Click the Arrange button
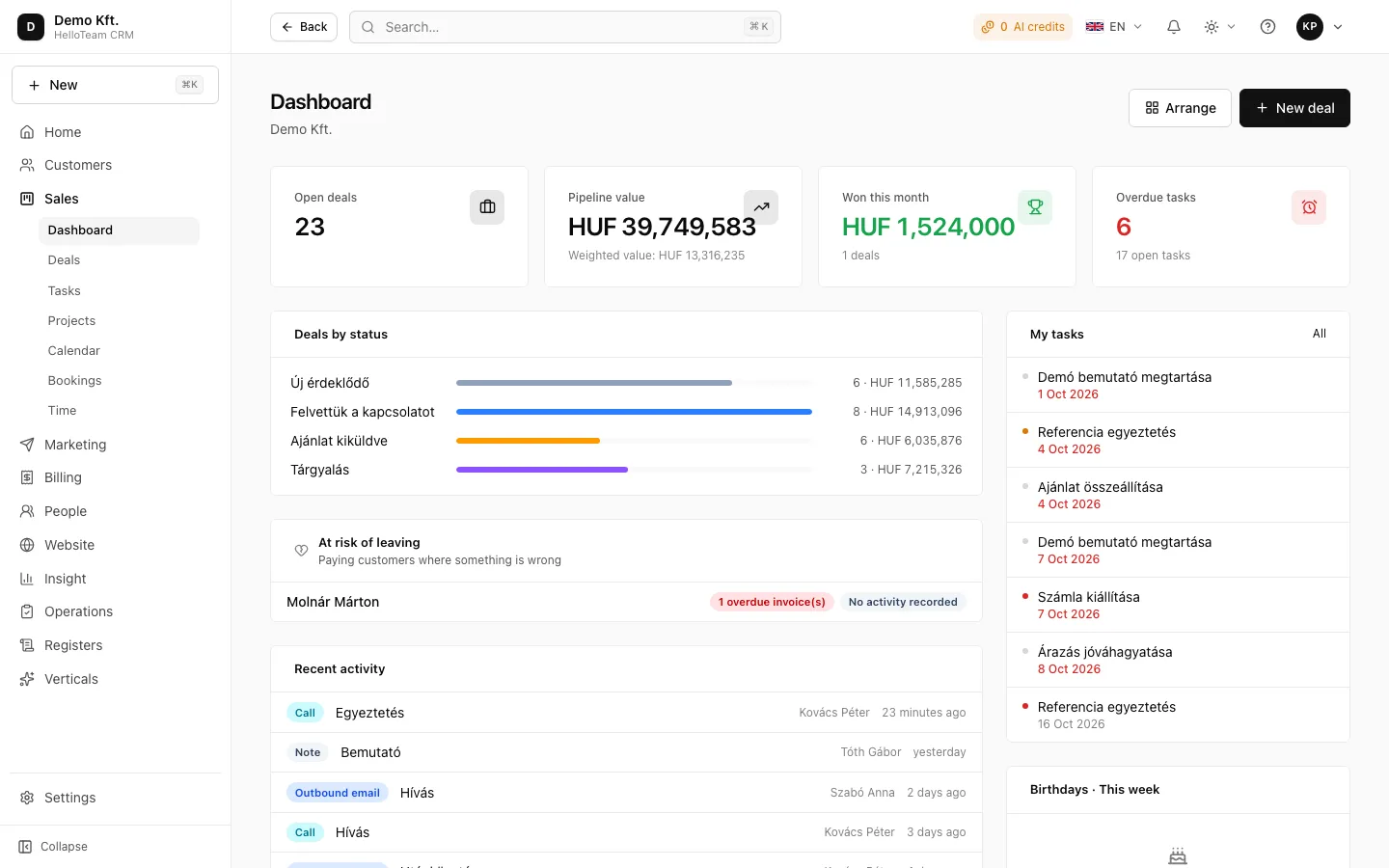 coord(1180,108)
